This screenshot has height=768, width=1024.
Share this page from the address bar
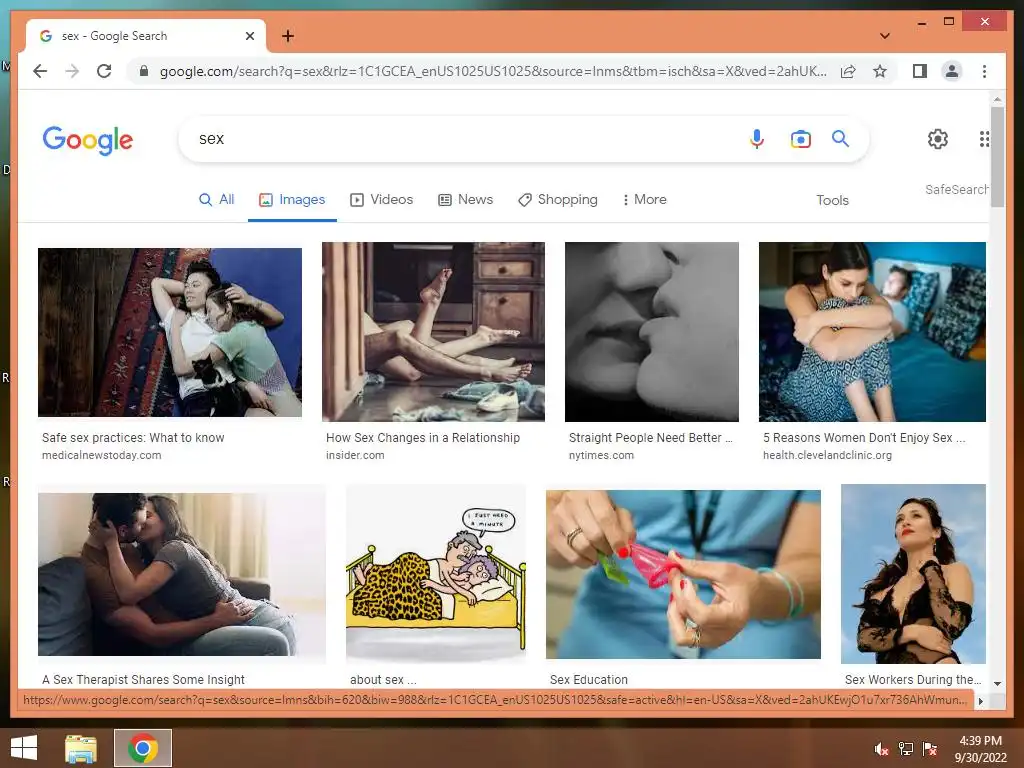coord(848,71)
